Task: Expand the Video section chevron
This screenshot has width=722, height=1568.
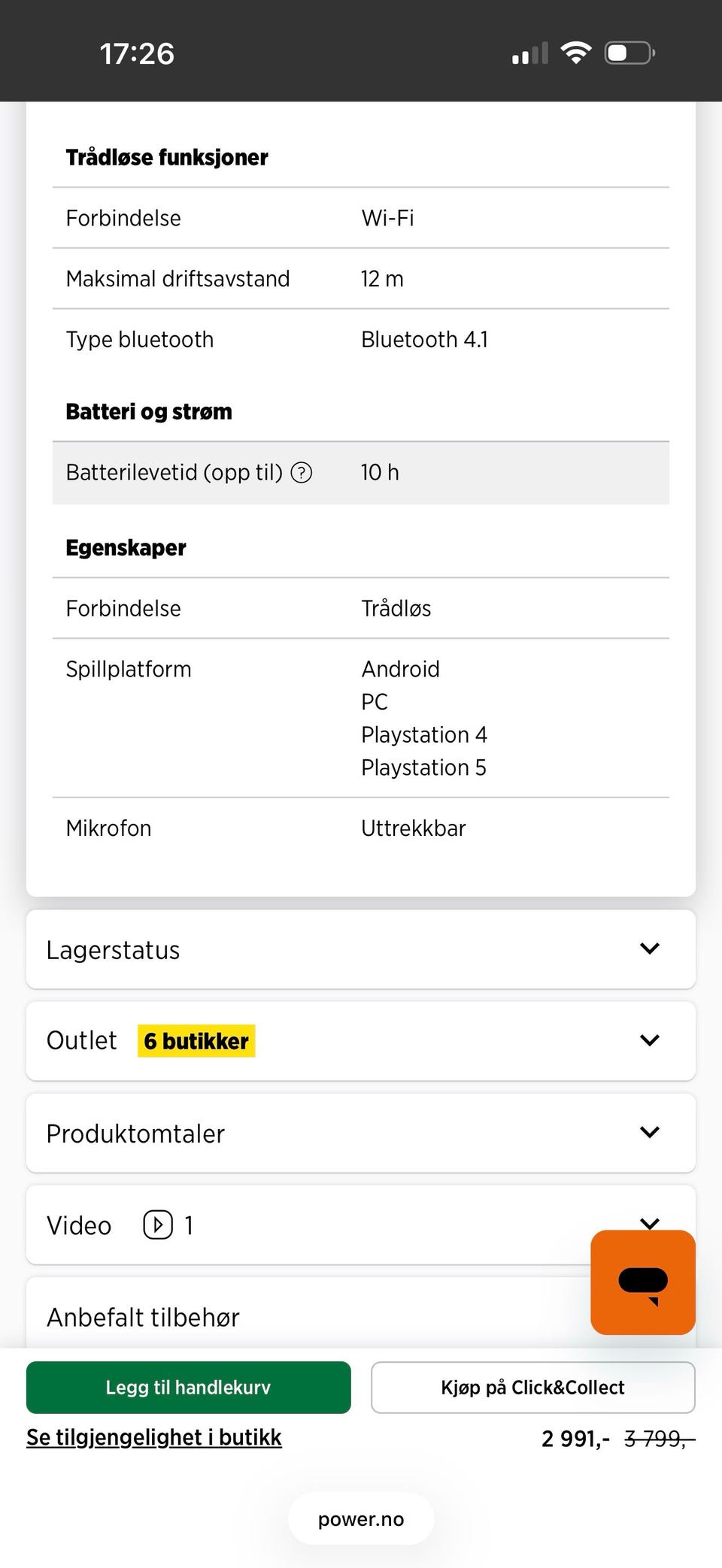Action: [649, 1221]
